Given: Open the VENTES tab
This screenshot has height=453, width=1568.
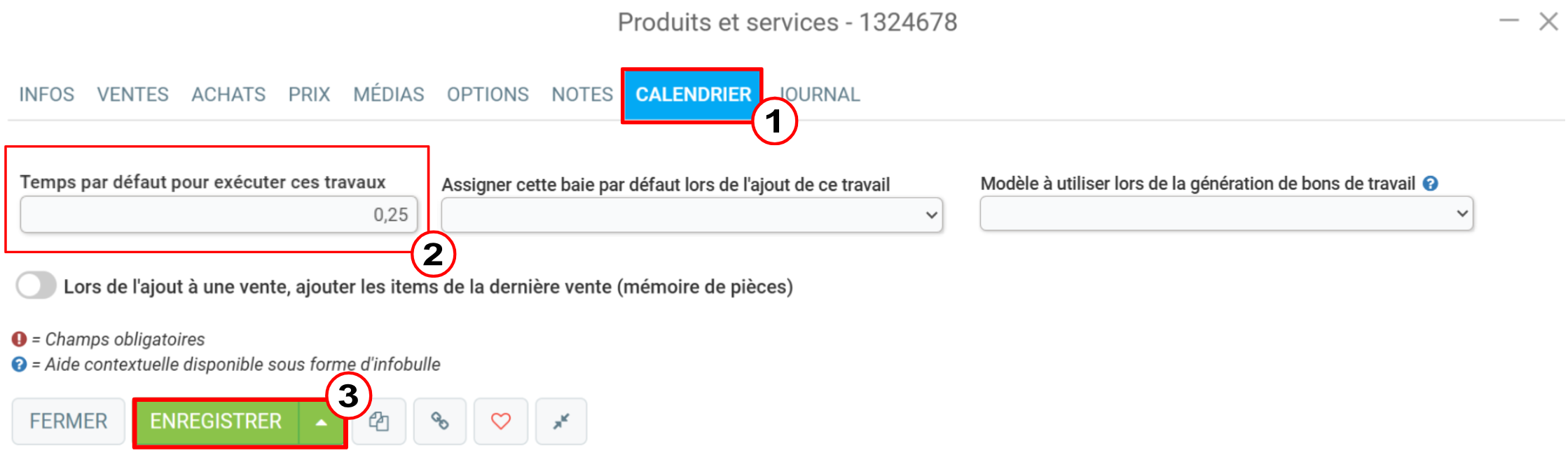Looking at the screenshot, I should tap(132, 95).
